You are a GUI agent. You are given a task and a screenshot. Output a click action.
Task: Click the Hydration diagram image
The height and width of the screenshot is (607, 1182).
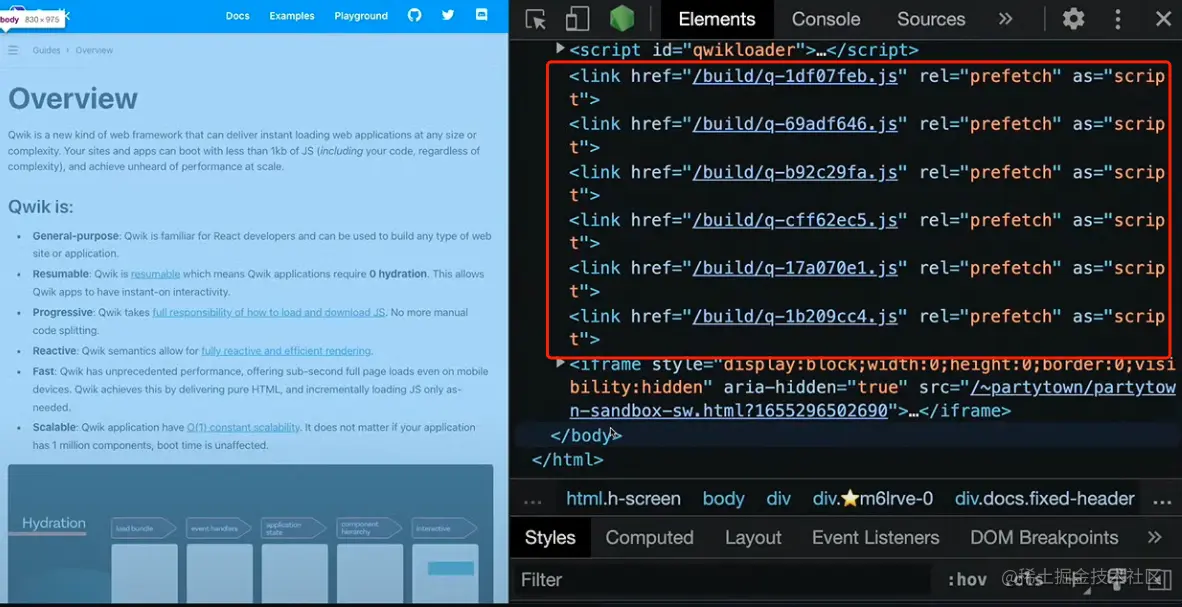coord(250,534)
